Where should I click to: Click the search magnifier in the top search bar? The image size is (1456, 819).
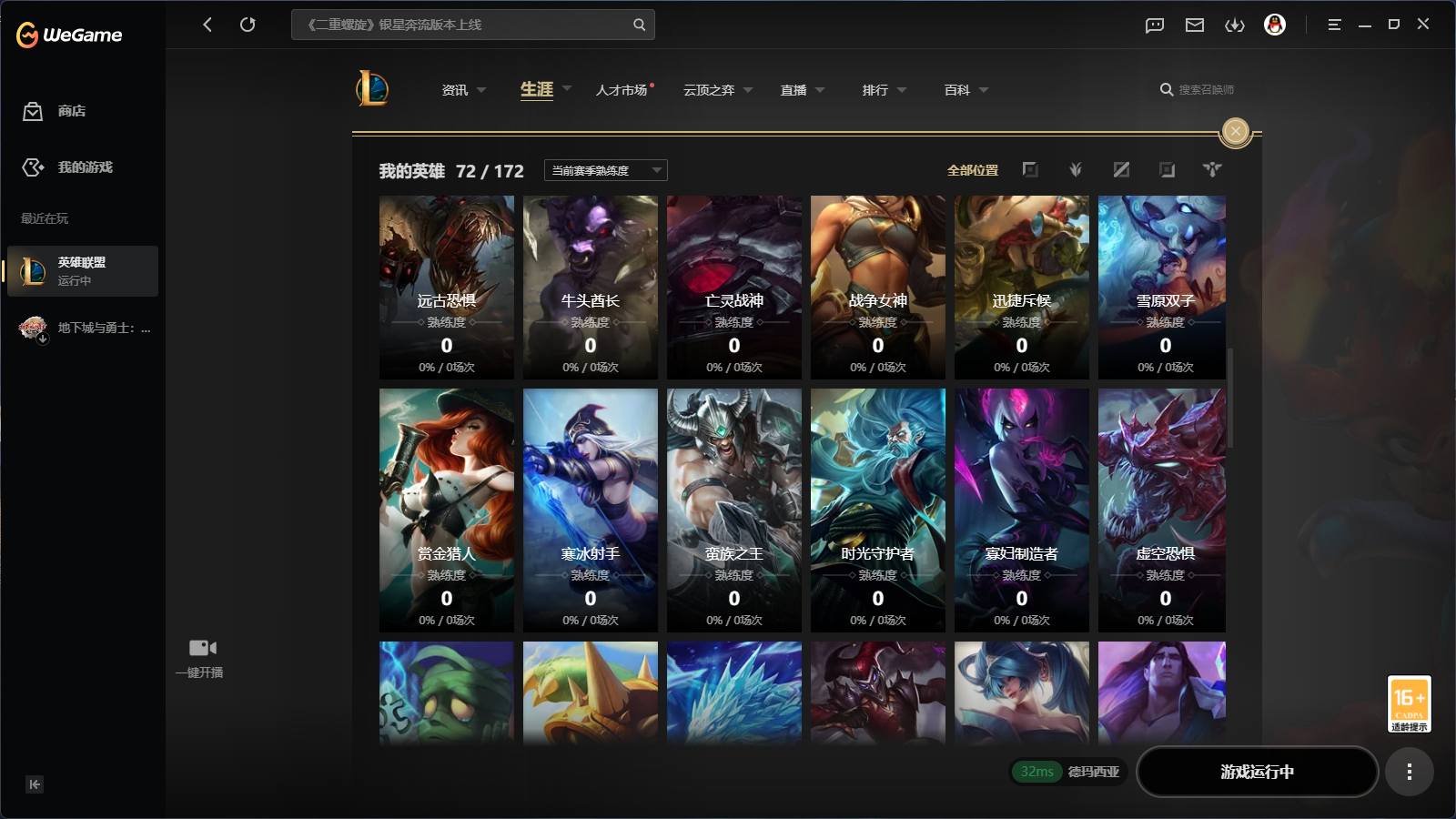point(639,25)
